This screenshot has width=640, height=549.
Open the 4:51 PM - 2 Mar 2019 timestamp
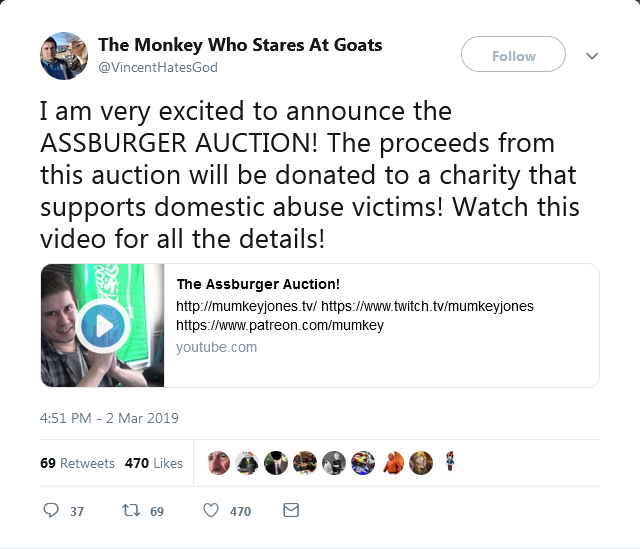(109, 418)
